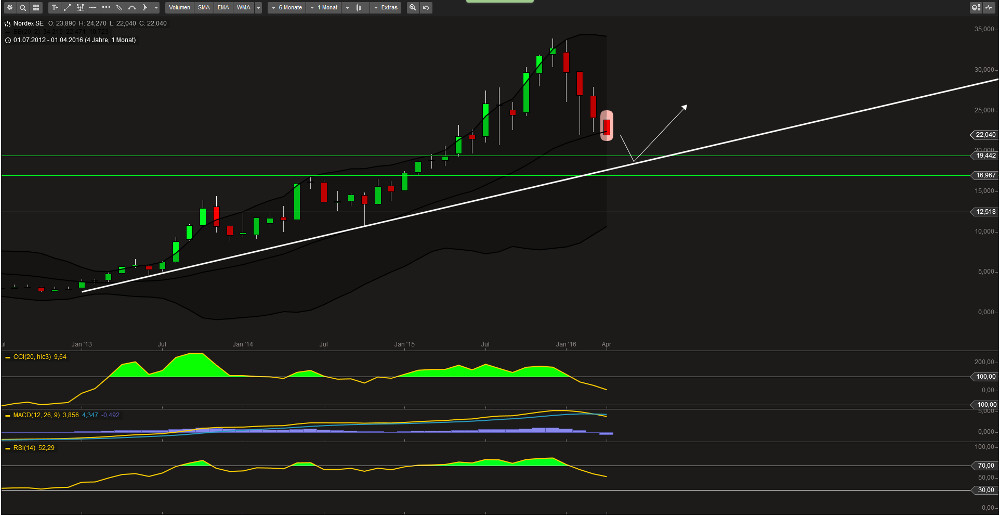The width and height of the screenshot is (1000, 515).
Task: Click the 12,518 price level tag
Action: pos(985,212)
